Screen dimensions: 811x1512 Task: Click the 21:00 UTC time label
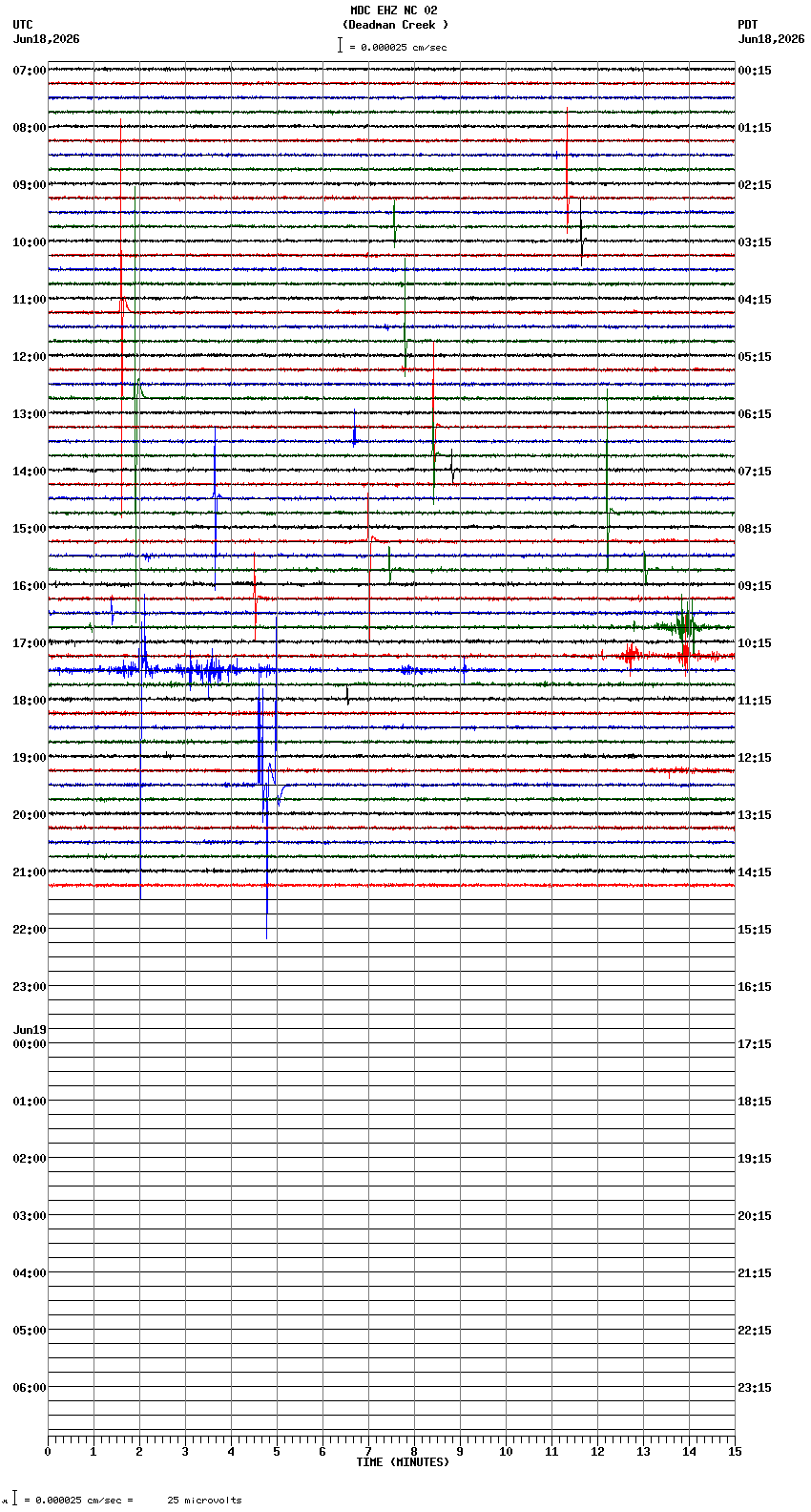click(x=30, y=872)
